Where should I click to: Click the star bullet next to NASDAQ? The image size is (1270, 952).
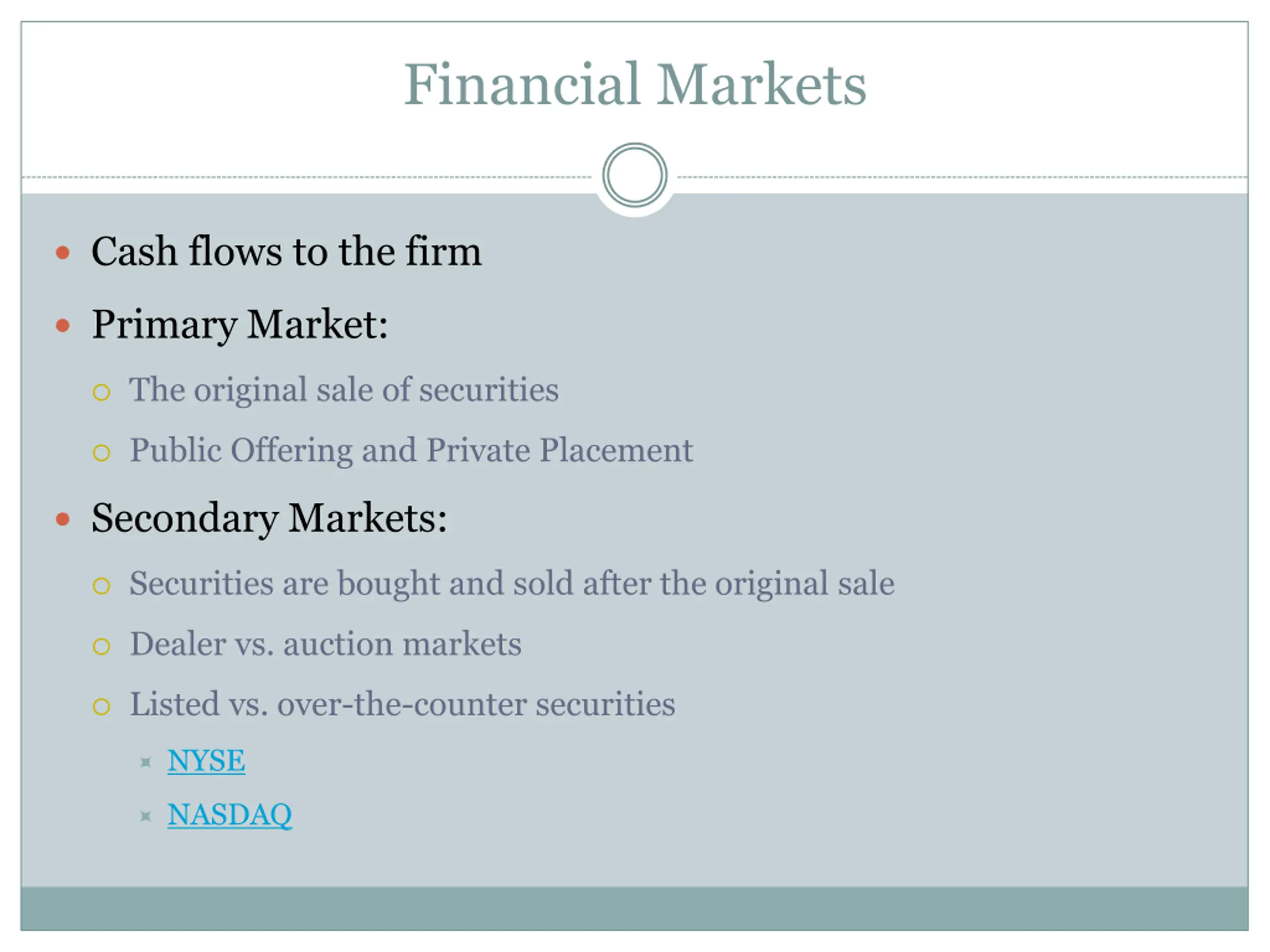click(146, 816)
